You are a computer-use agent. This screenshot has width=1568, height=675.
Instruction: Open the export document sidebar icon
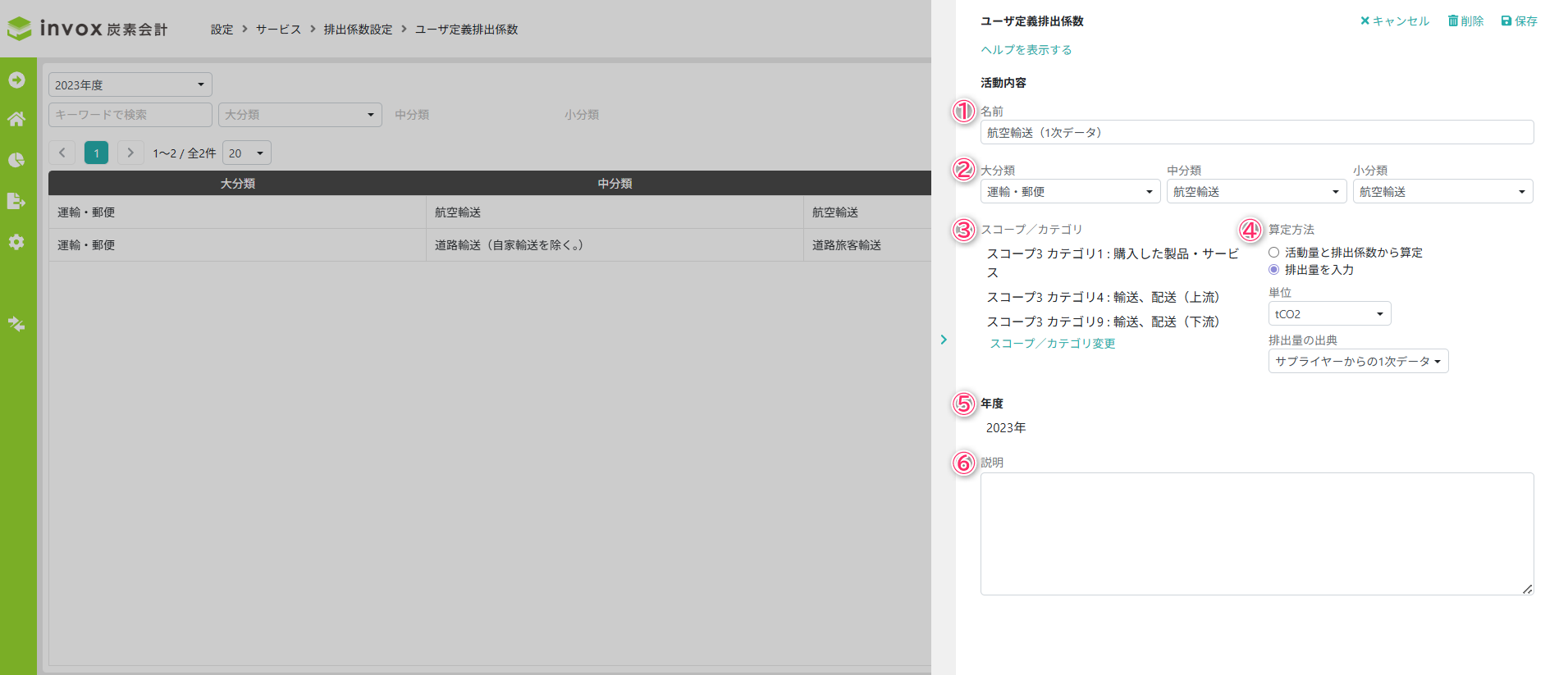click(x=16, y=201)
